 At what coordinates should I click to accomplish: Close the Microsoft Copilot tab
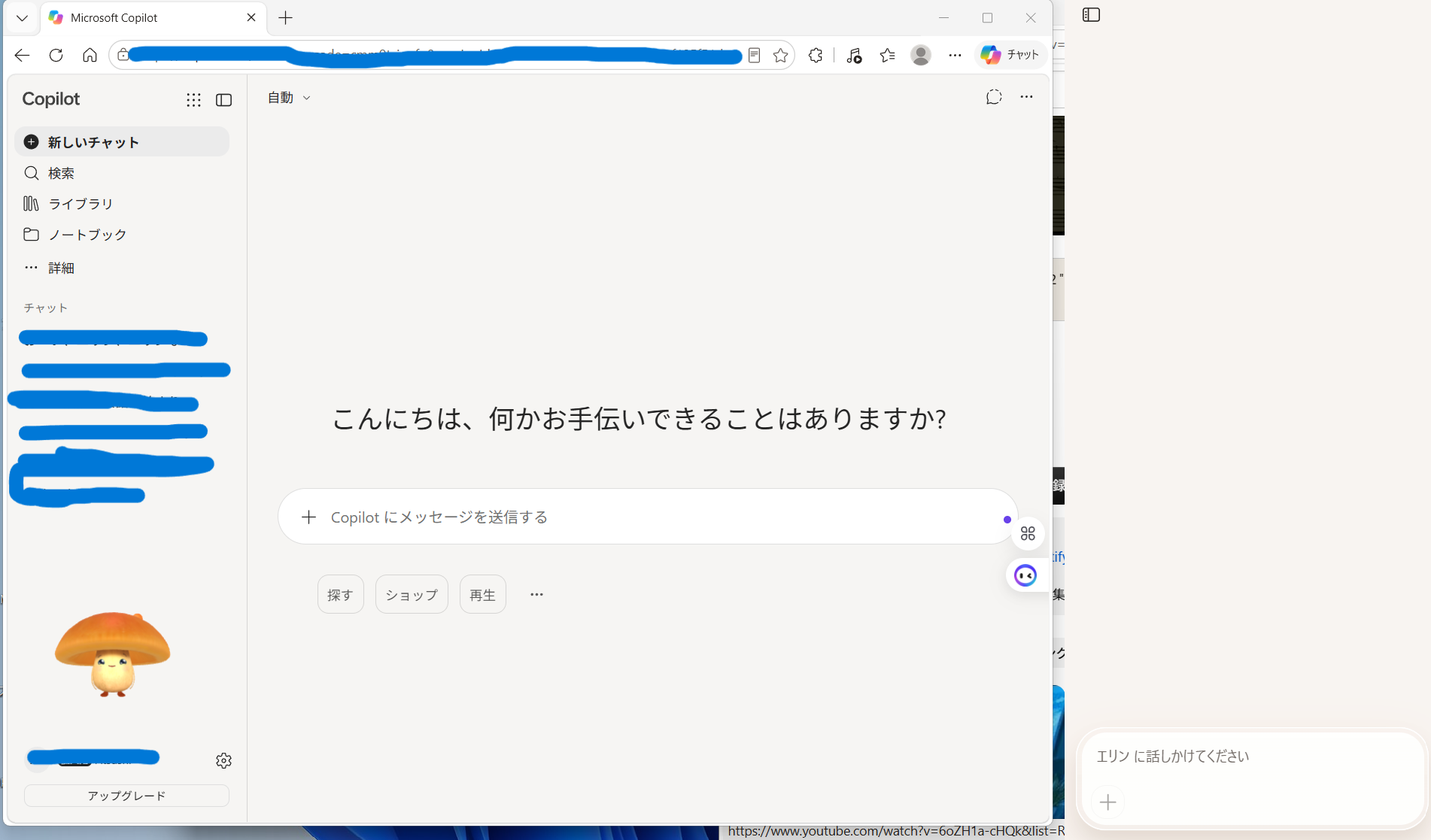coord(251,17)
